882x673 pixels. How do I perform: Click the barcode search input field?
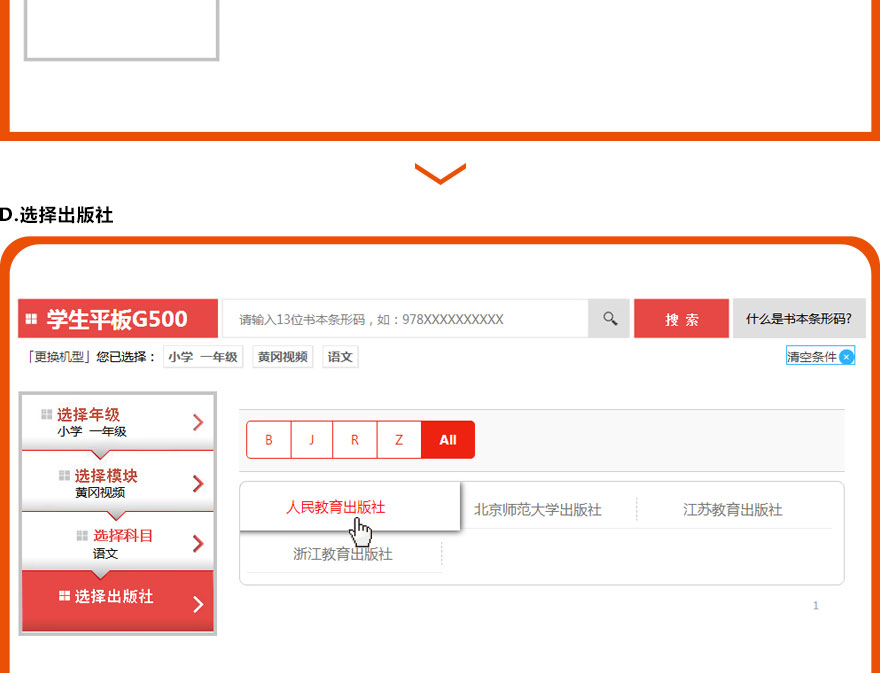pos(405,318)
